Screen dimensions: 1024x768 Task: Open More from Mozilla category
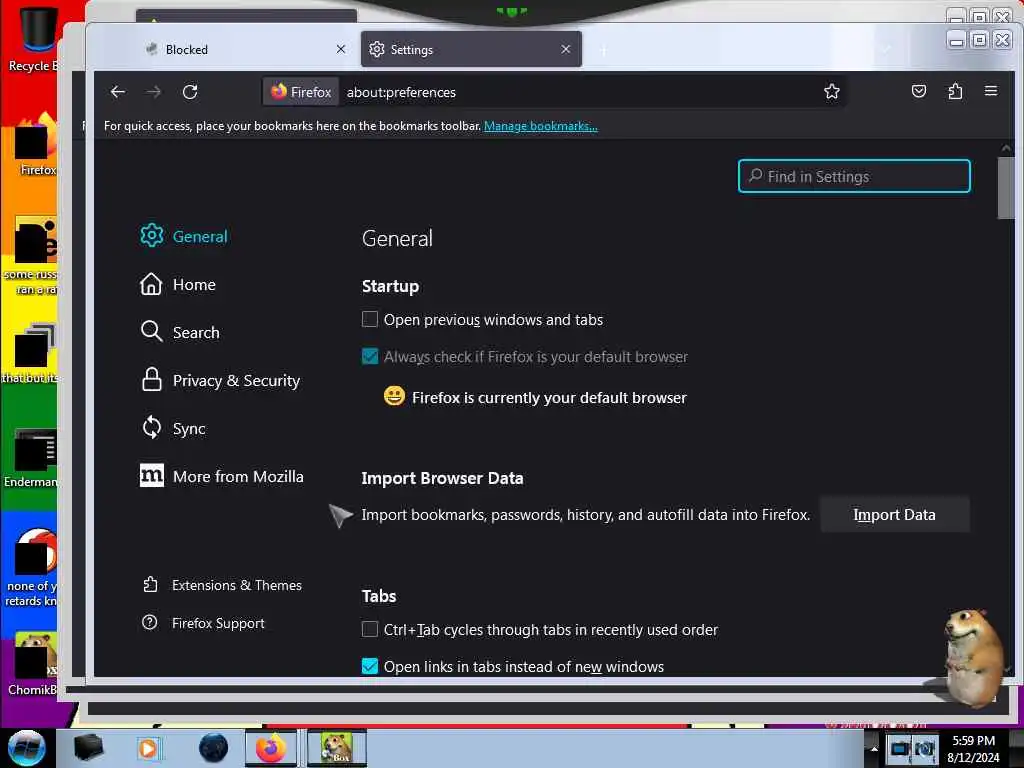tap(222, 476)
